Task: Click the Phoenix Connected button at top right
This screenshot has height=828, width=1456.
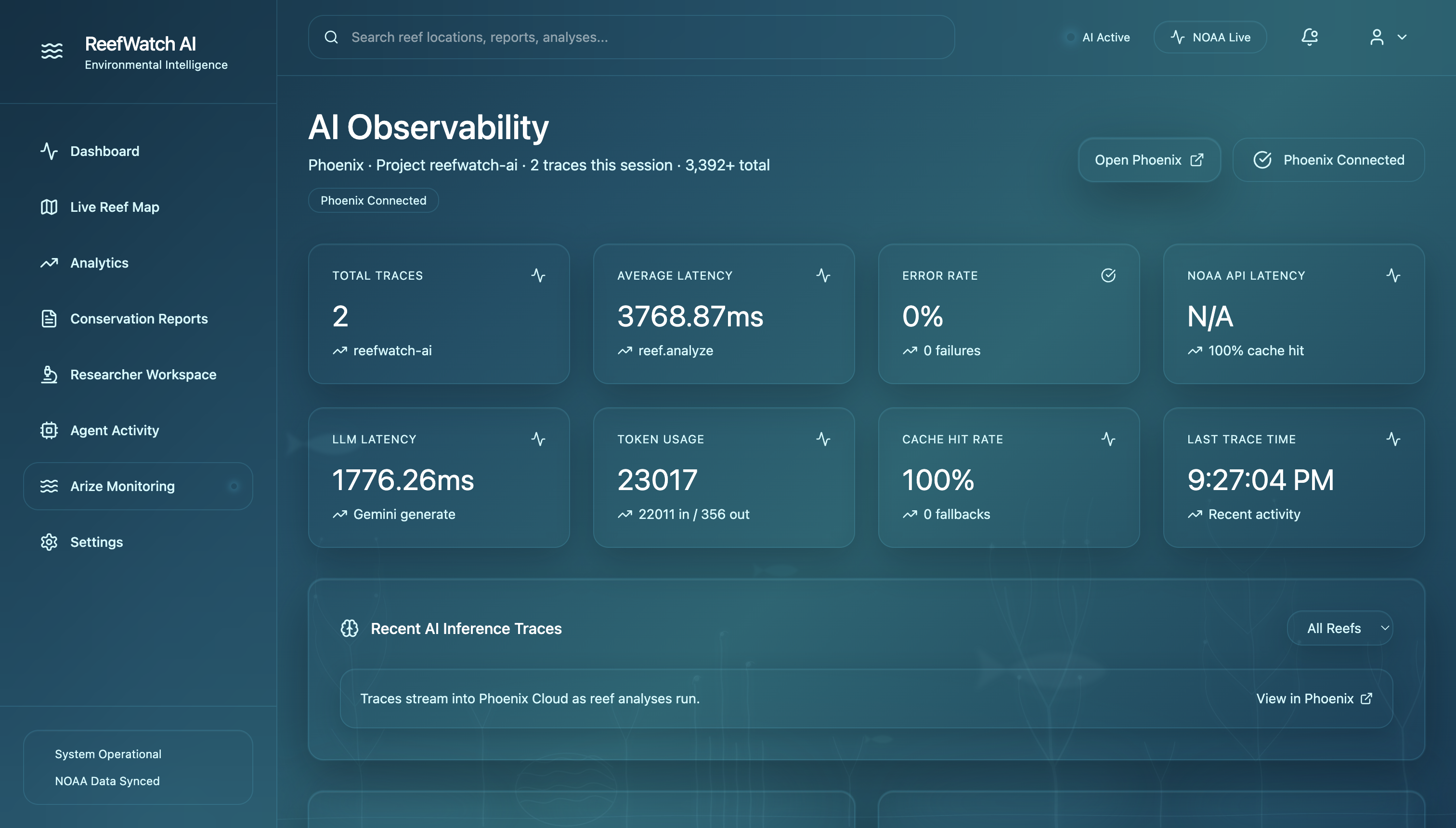Action: tap(1328, 160)
